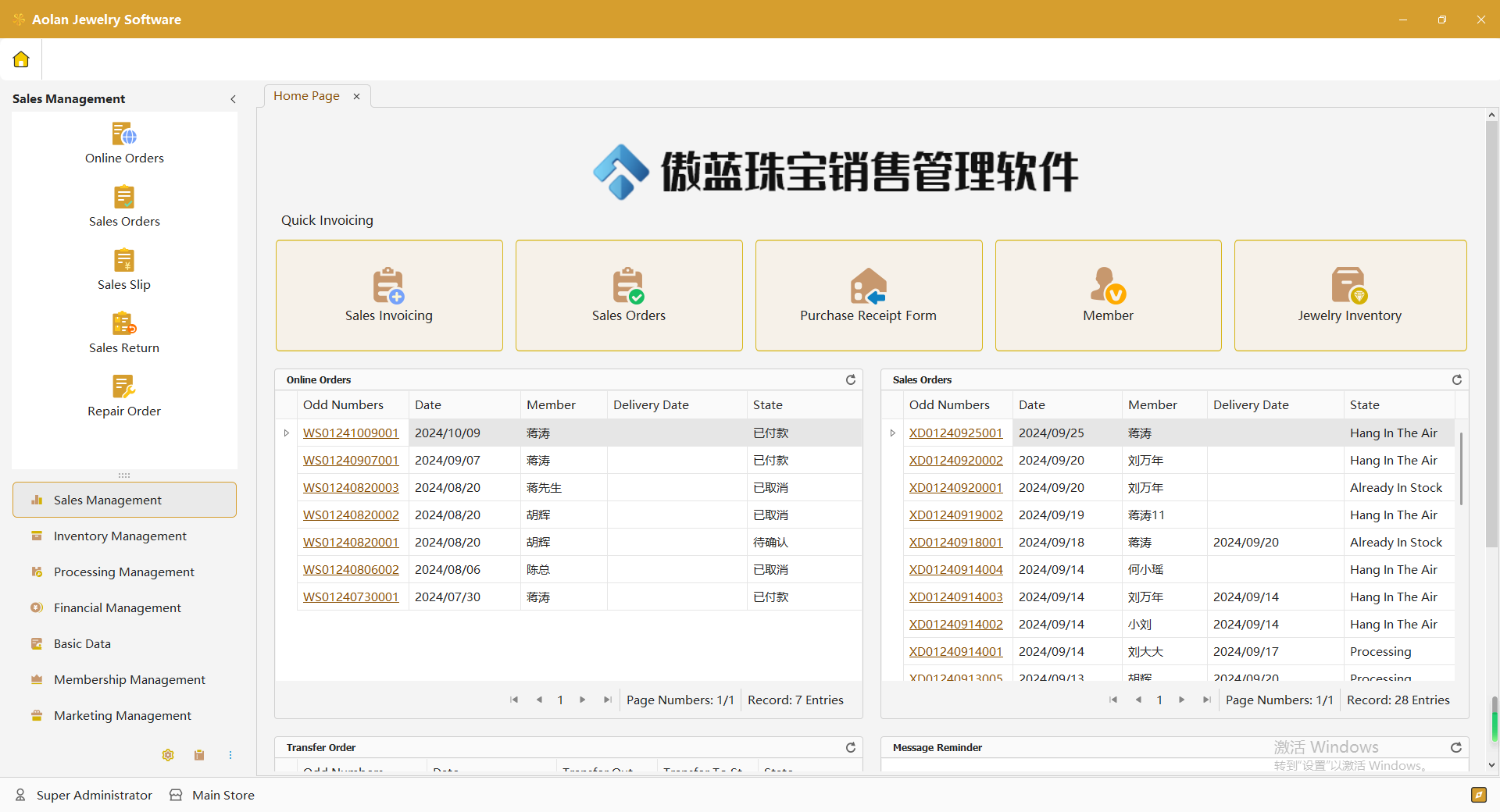Open the Jewelry Inventory tile
This screenshot has height=812, width=1500.
pyautogui.click(x=1349, y=295)
